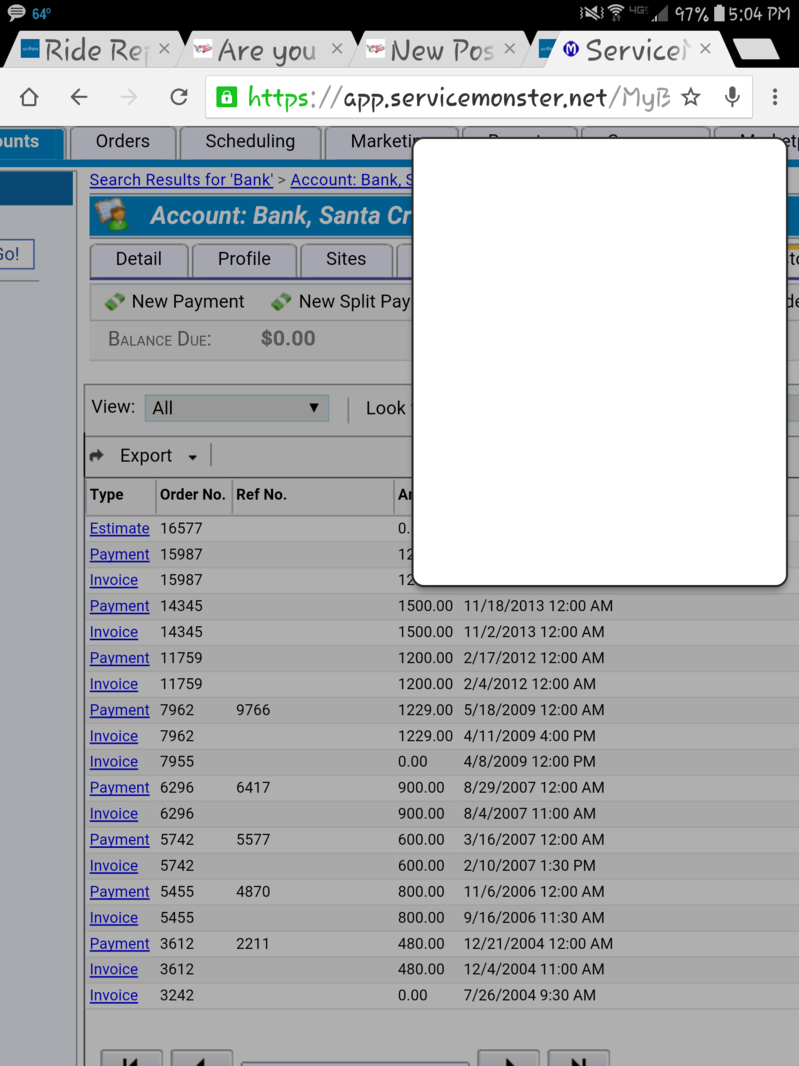The width and height of the screenshot is (799, 1066).
Task: Close the Are you browser tab
Action: tap(337, 48)
